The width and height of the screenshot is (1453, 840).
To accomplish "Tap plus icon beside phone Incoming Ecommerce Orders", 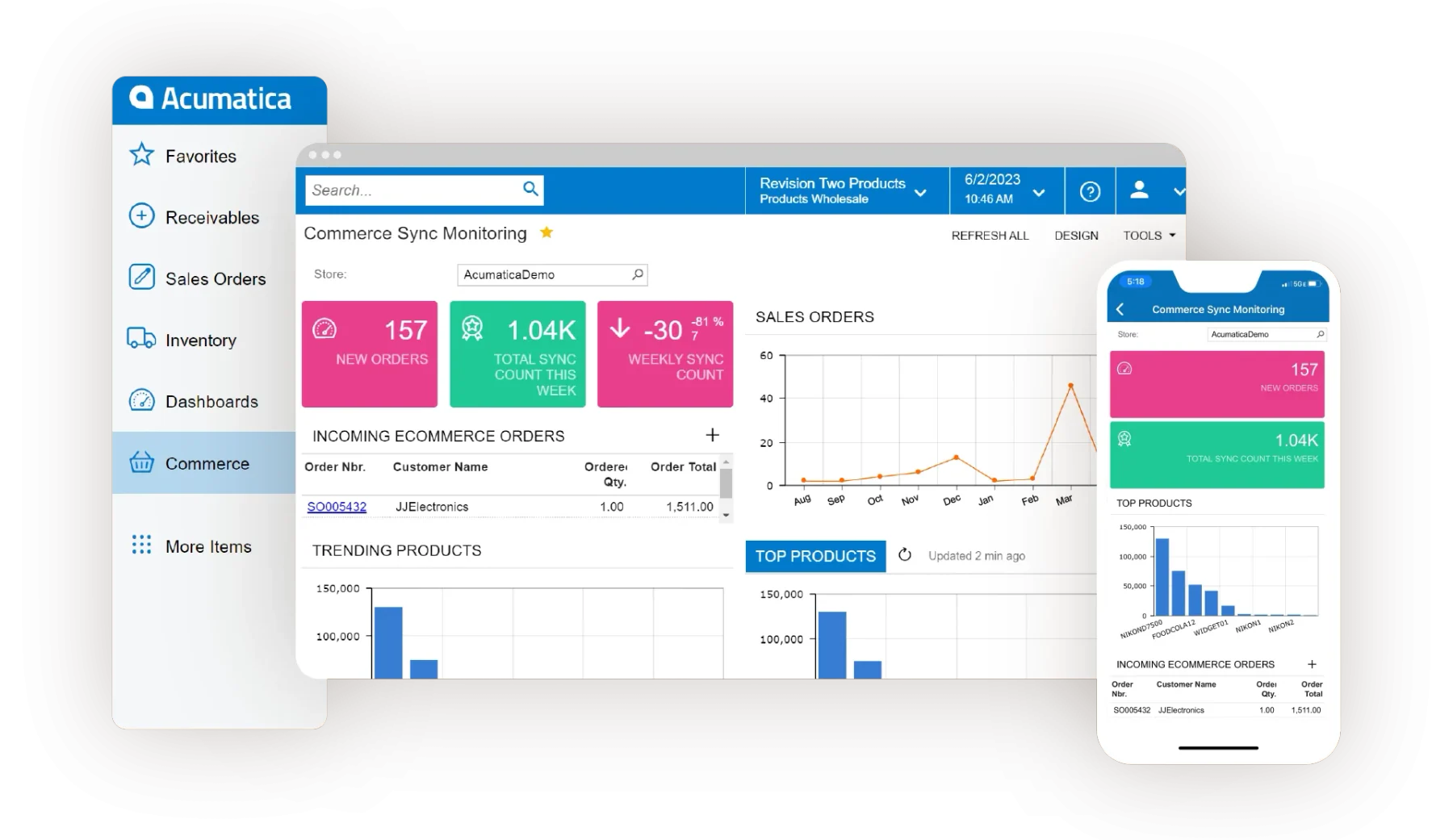I will 1312,664.
